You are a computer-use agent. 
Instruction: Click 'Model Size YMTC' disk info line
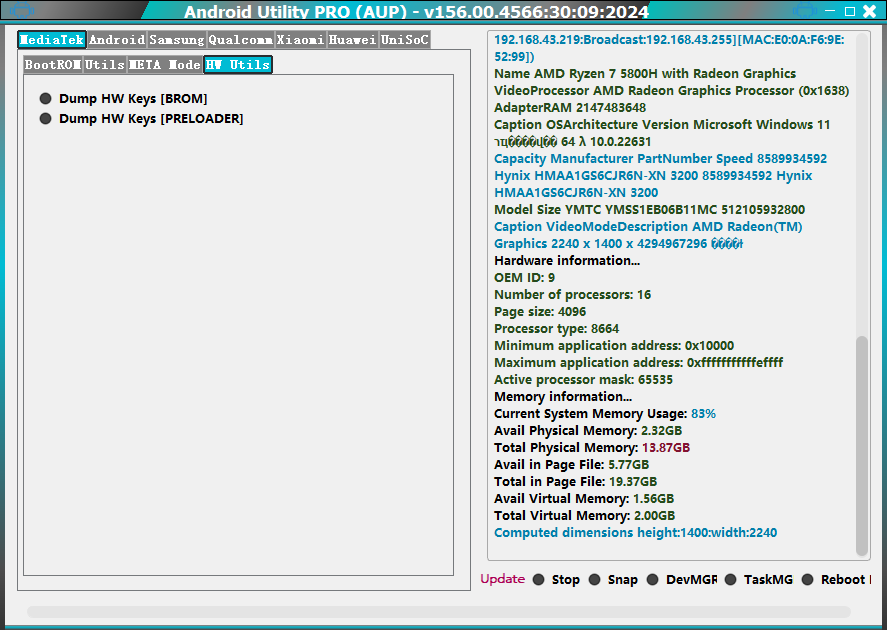pos(649,210)
